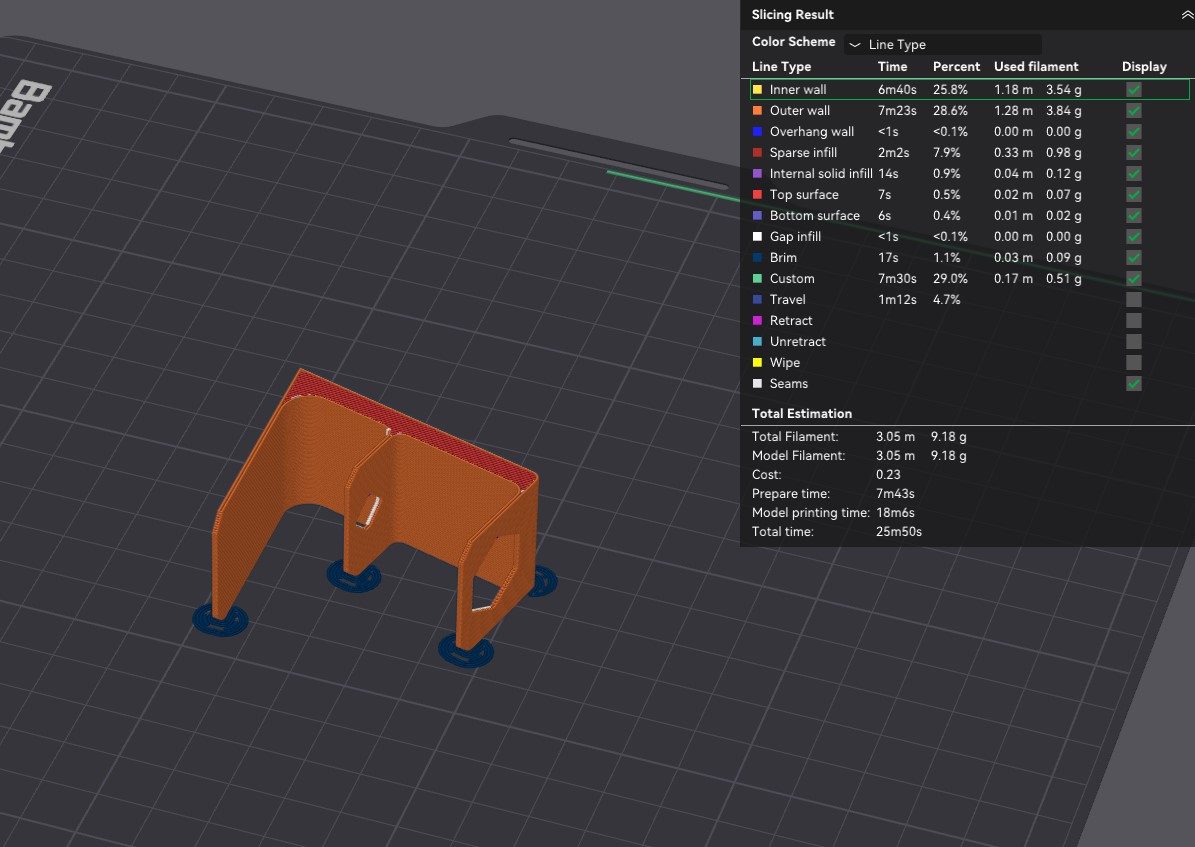Click the Total time value 25m50s
This screenshot has height=847, width=1195.
[x=899, y=531]
